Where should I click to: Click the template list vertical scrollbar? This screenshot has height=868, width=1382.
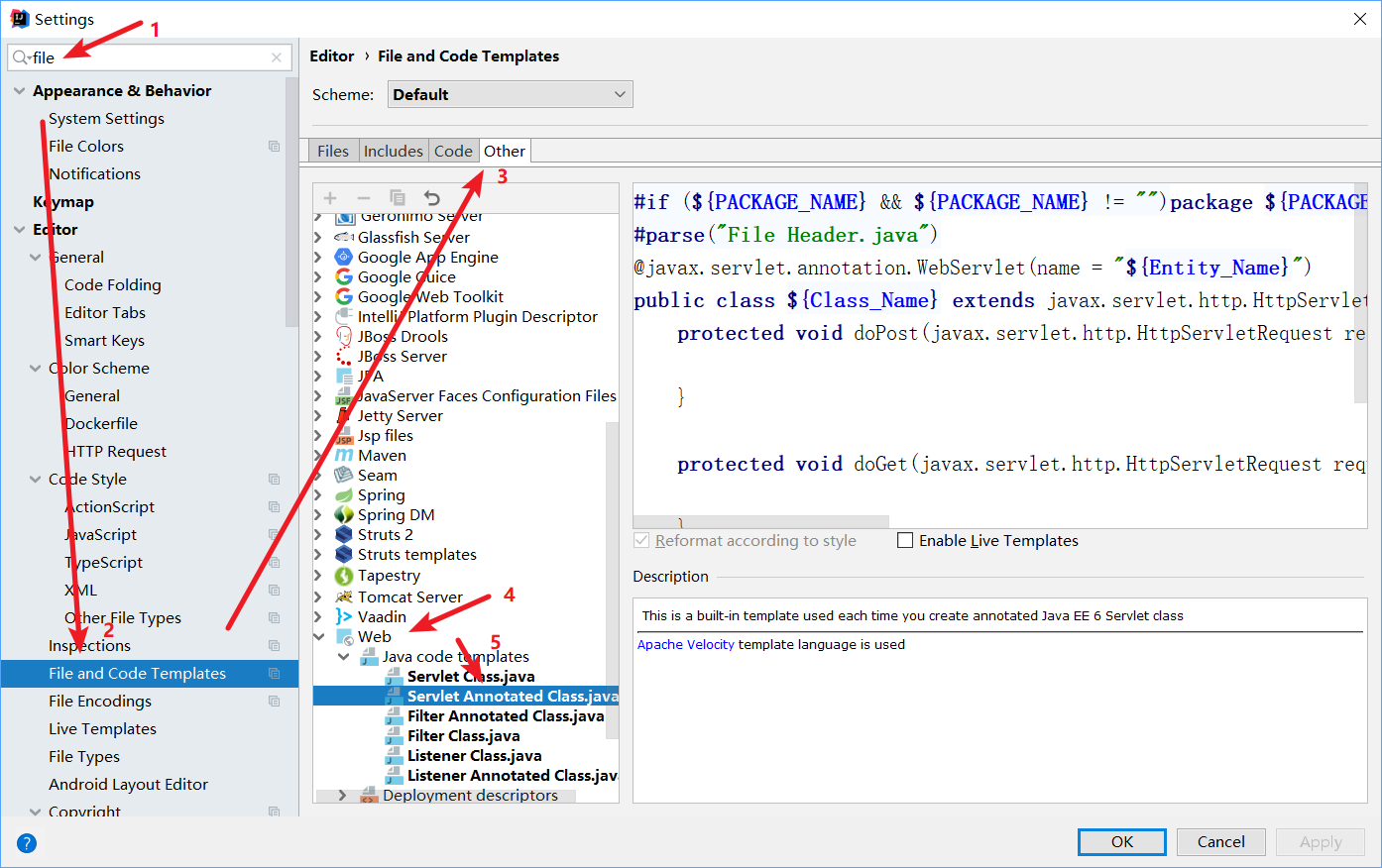tap(613, 580)
